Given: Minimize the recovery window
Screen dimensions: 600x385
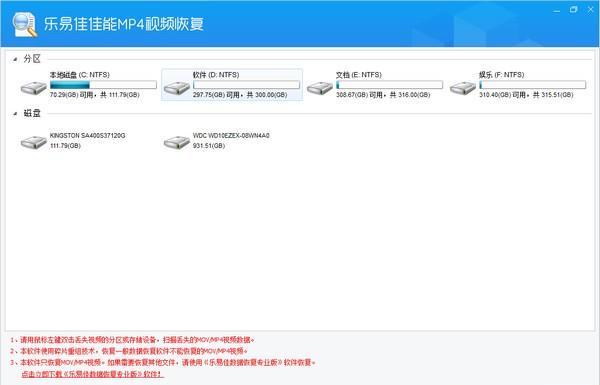Looking at the screenshot, I should 556,11.
